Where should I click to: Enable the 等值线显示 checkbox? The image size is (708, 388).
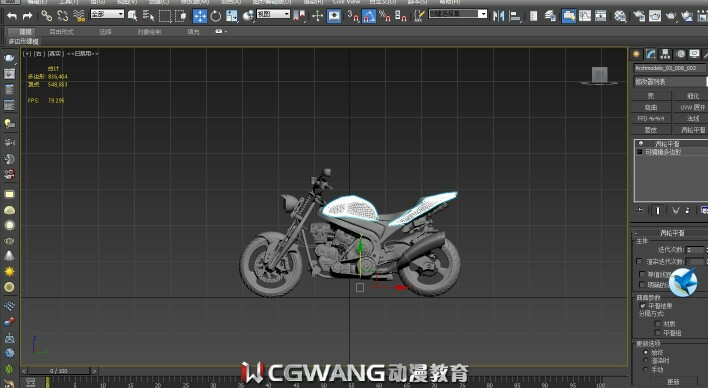[x=642, y=274]
